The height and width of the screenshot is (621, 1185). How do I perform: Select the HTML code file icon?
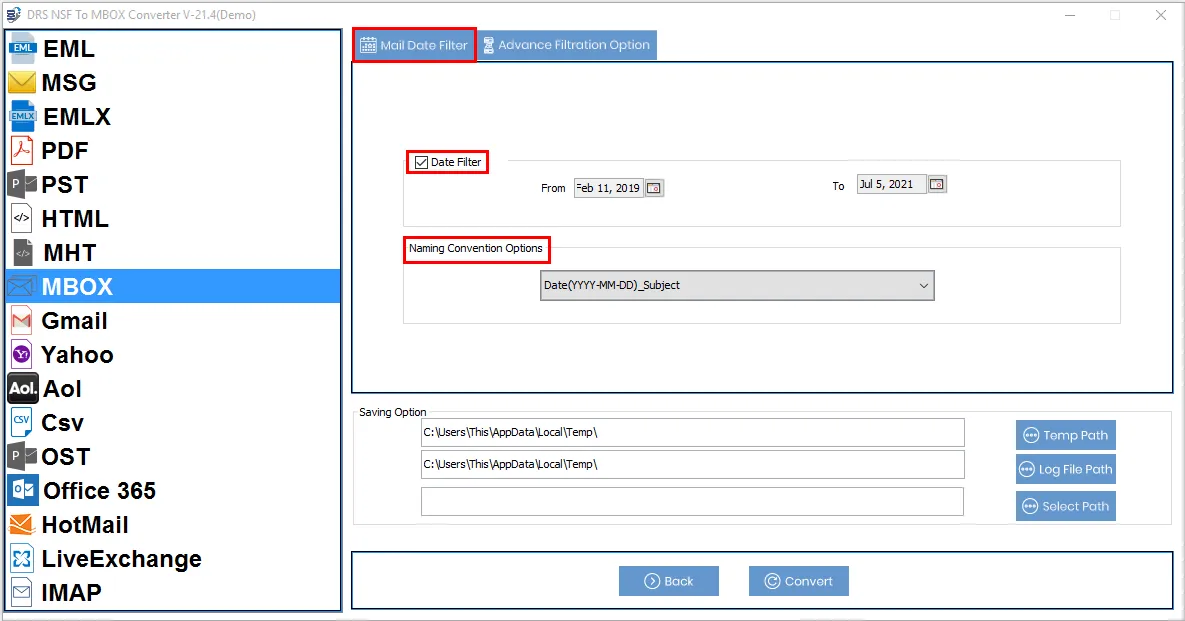(x=22, y=218)
